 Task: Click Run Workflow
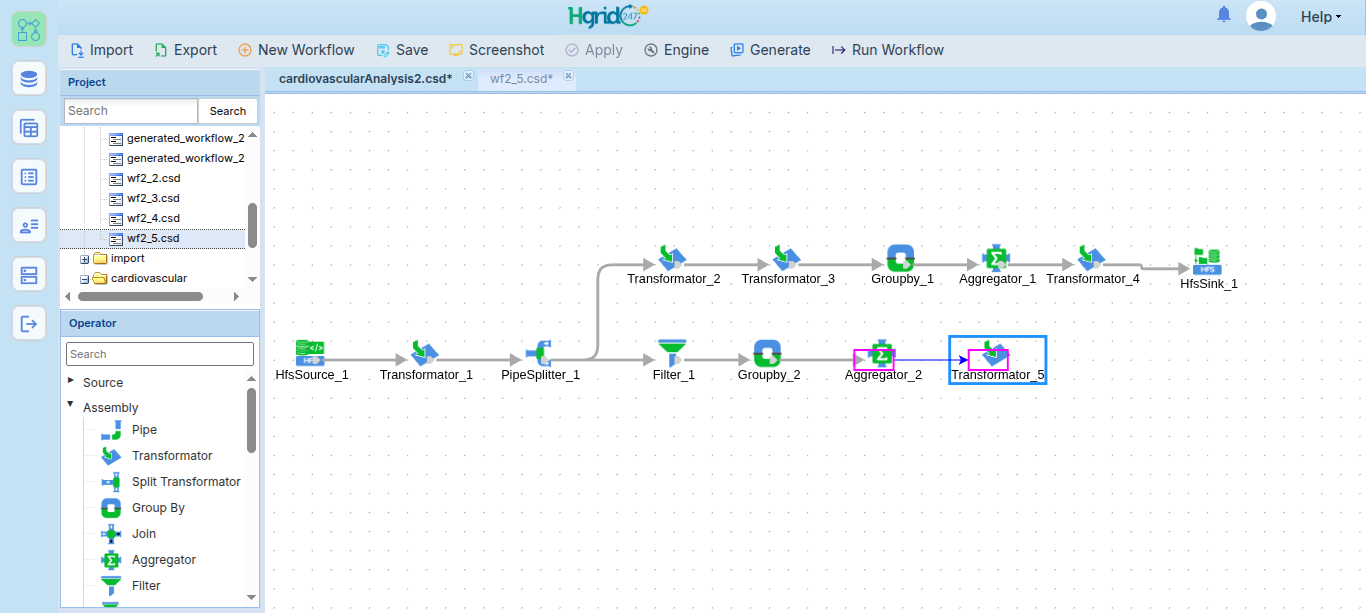coord(887,50)
